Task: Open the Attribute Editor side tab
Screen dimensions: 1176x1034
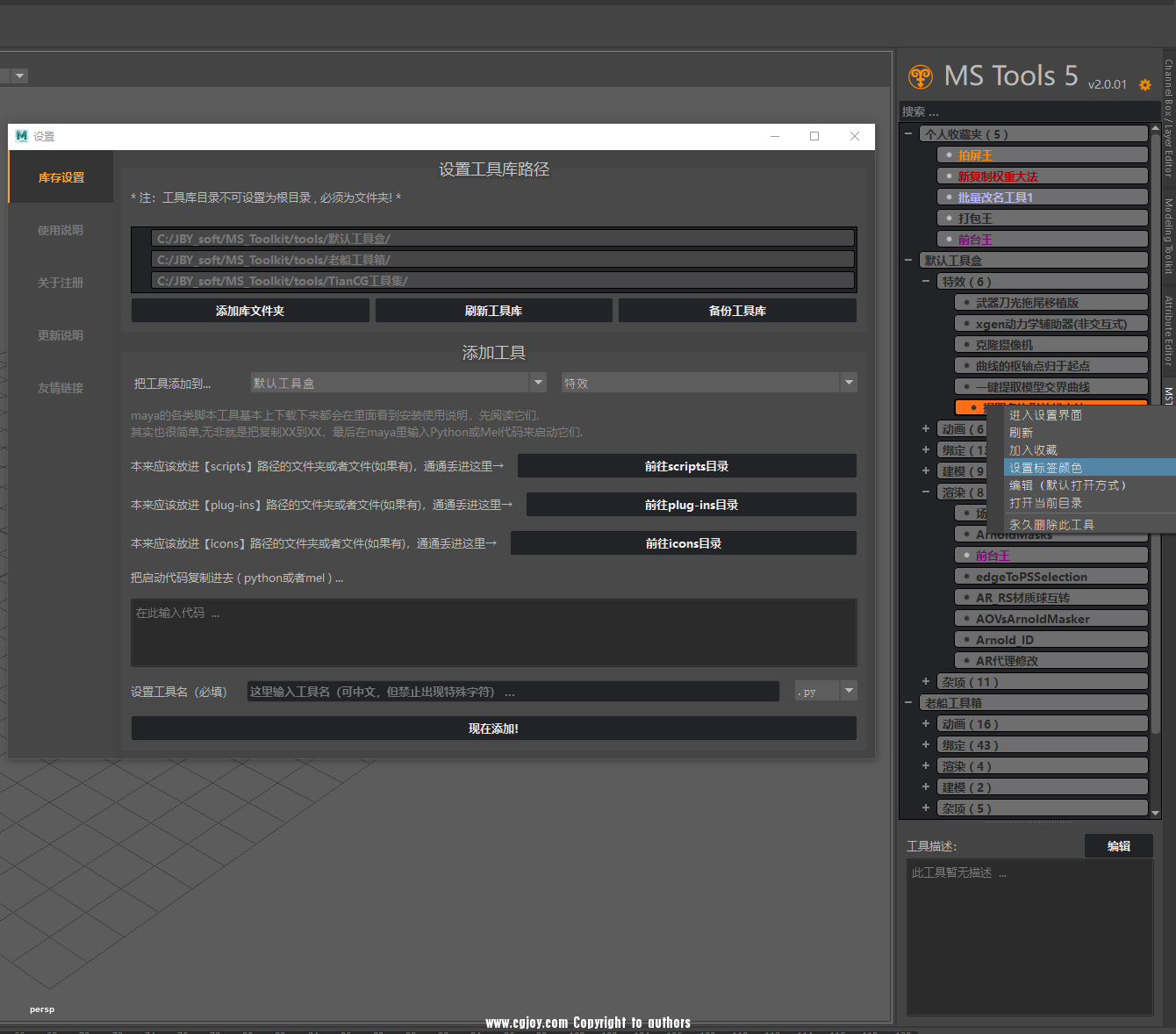Action: pos(1169,330)
